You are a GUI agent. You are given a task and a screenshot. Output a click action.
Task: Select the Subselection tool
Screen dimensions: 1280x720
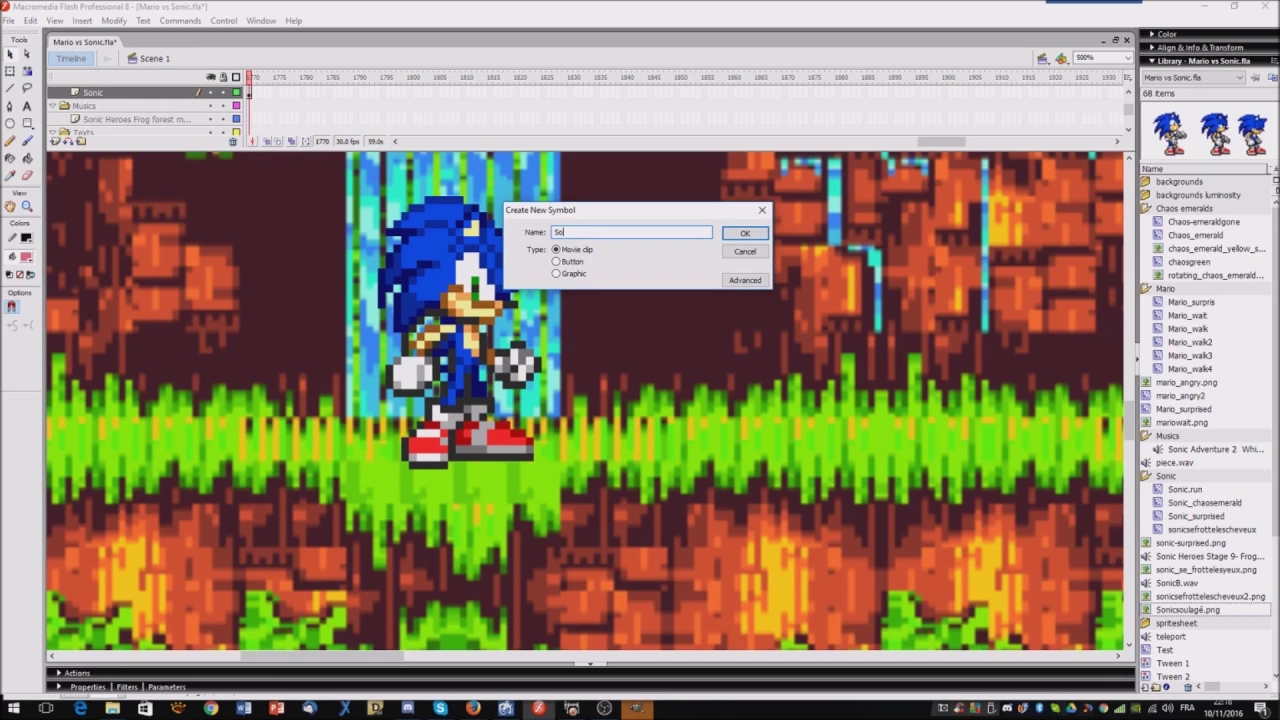click(27, 54)
